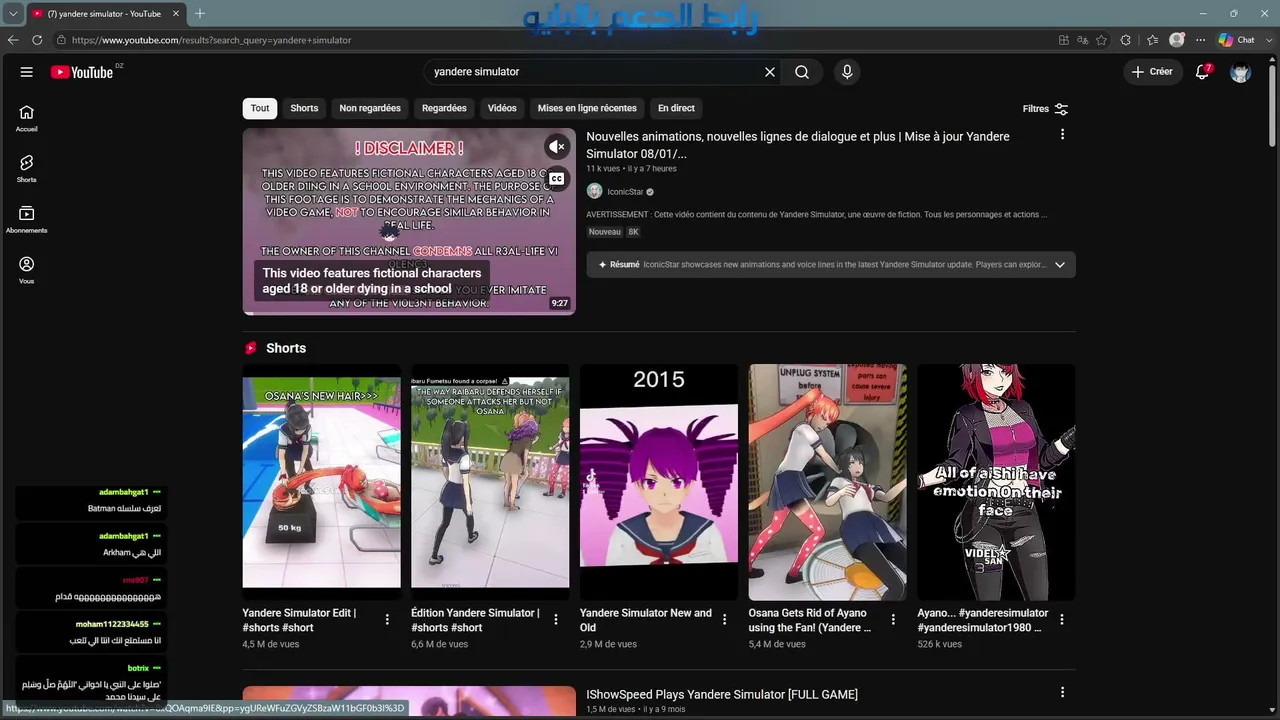This screenshot has height=720, width=1280.
Task: Open the "UNPLUG SYSTEM" fan short thumbnail
Action: (828, 482)
